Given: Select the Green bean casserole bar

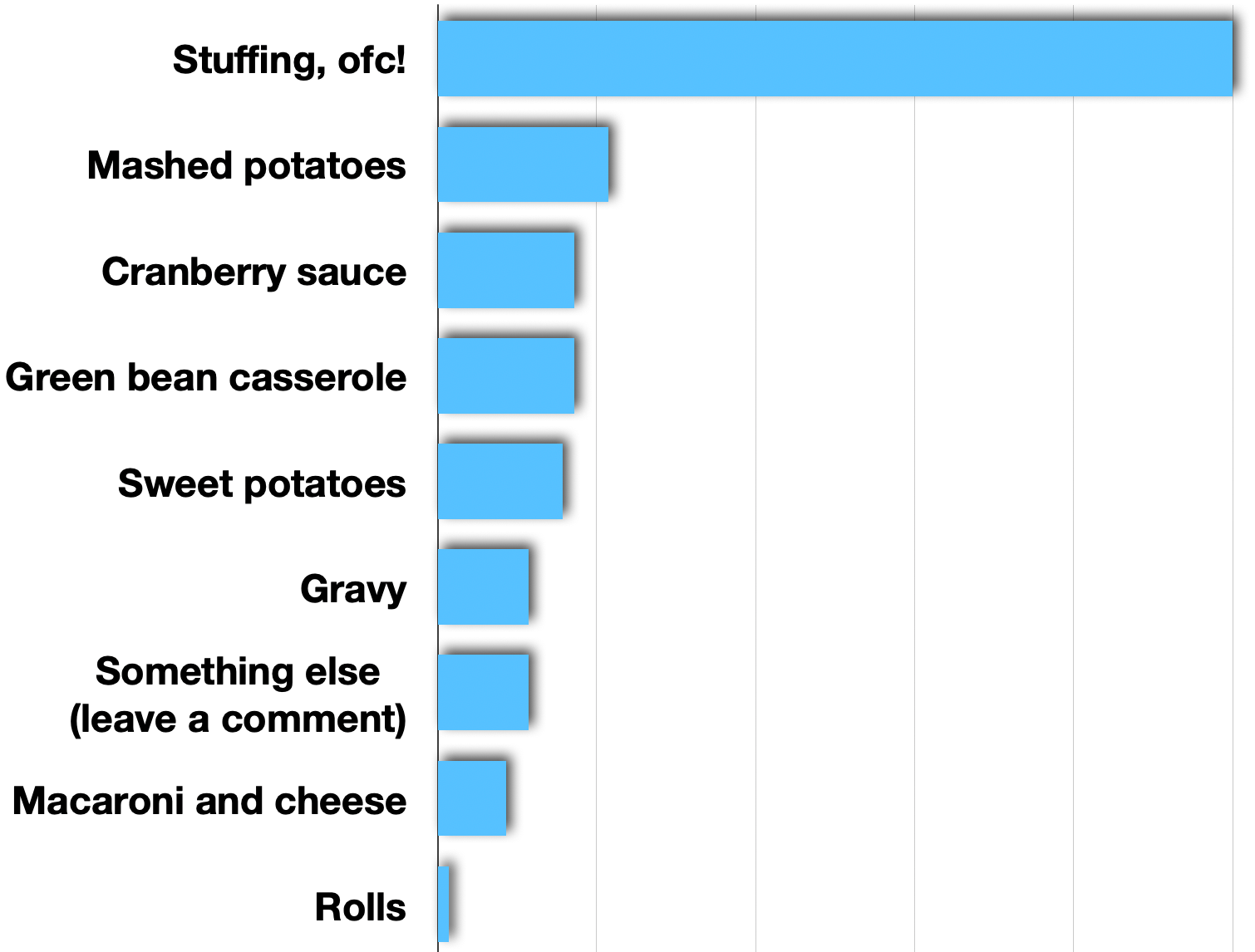Looking at the screenshot, I should coord(506,375).
